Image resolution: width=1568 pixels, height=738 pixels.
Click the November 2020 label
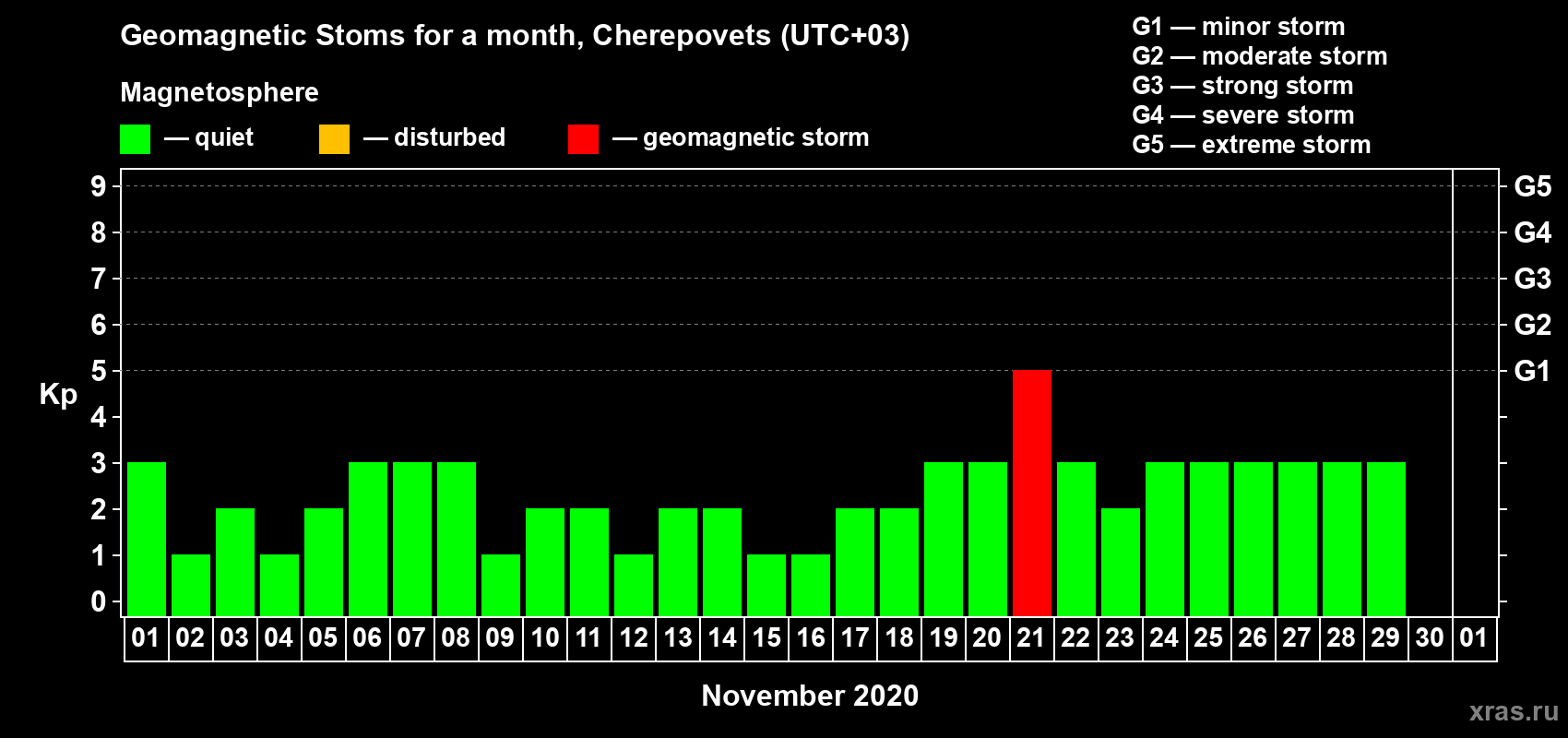coord(810,696)
